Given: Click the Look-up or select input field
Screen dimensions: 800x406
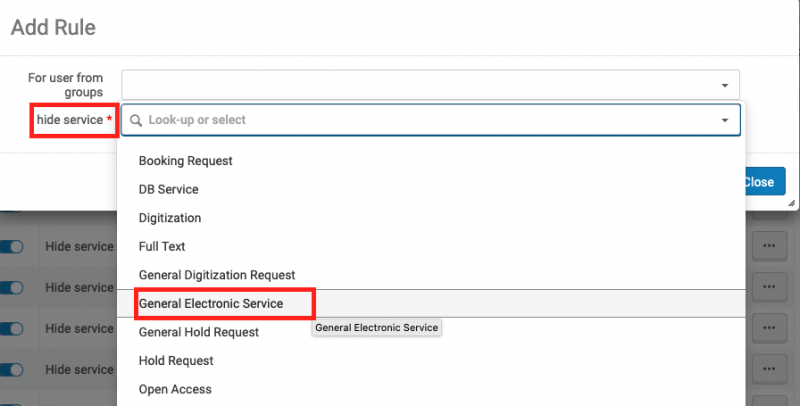Looking at the screenshot, I should [420, 120].
